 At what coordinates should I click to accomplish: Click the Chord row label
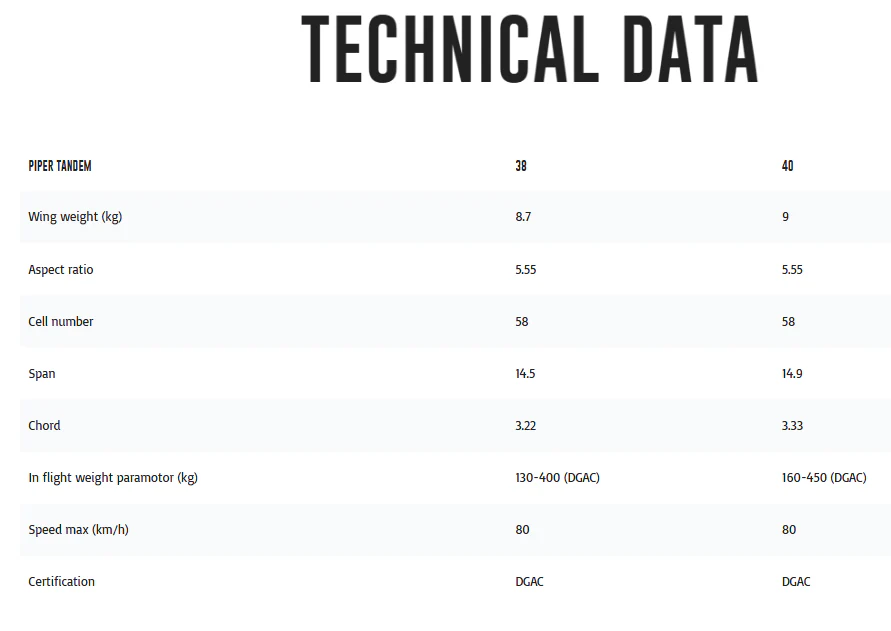click(44, 425)
